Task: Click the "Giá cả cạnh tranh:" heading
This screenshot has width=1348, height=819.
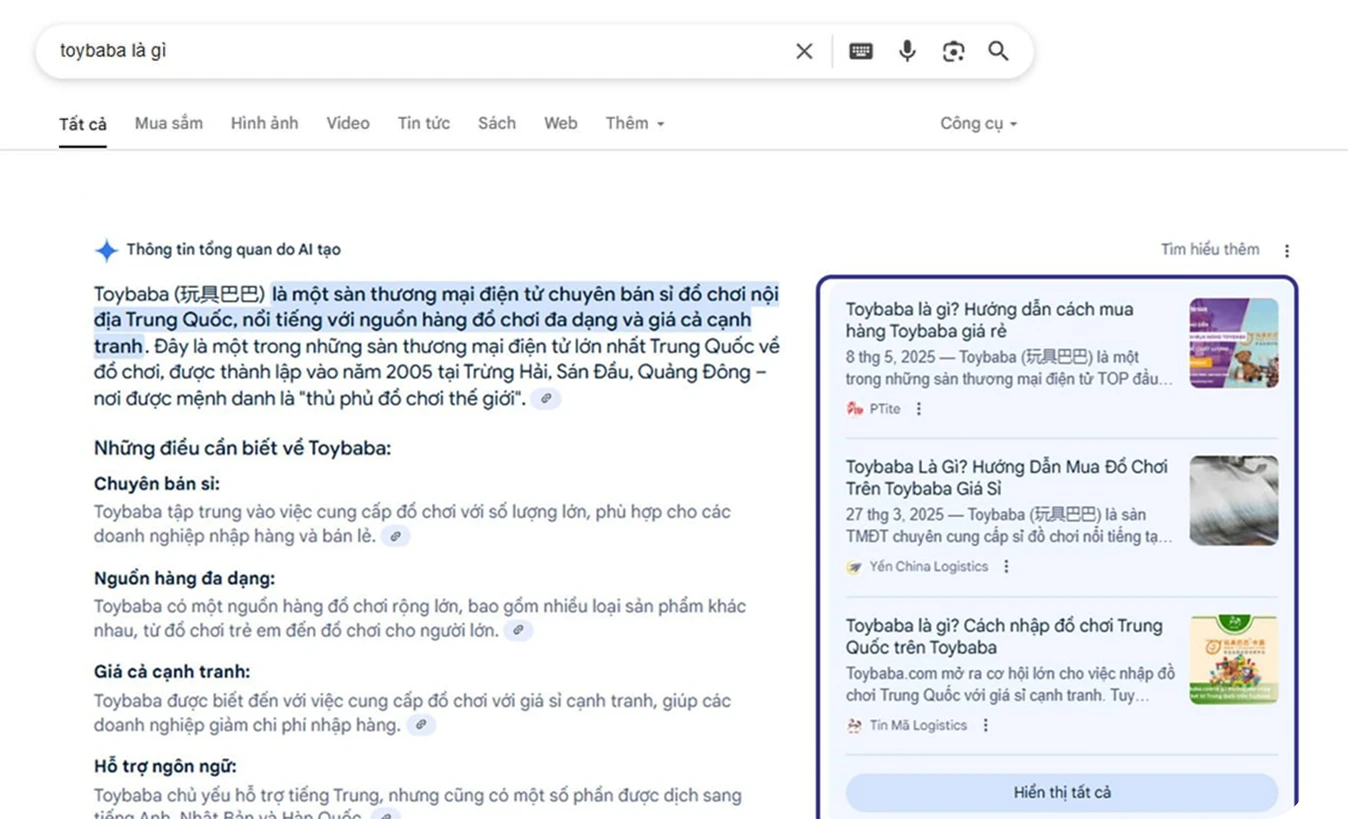Action: [172, 672]
